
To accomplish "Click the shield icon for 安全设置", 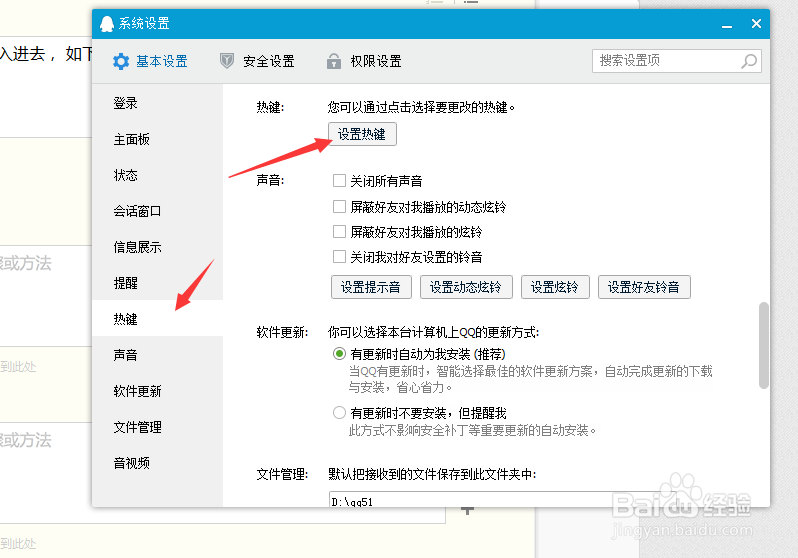I will [x=226, y=61].
